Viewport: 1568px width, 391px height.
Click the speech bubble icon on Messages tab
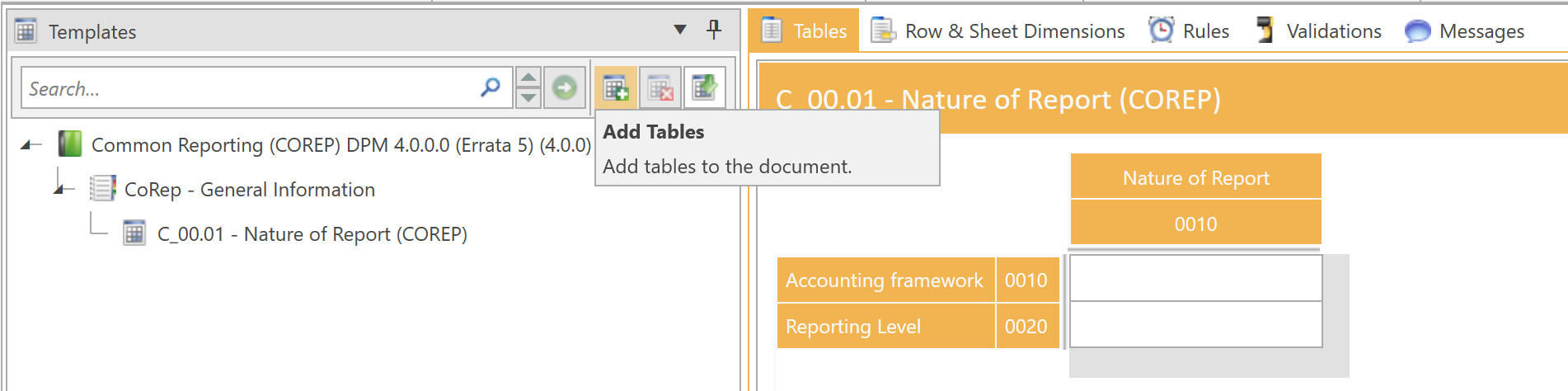tap(1417, 31)
